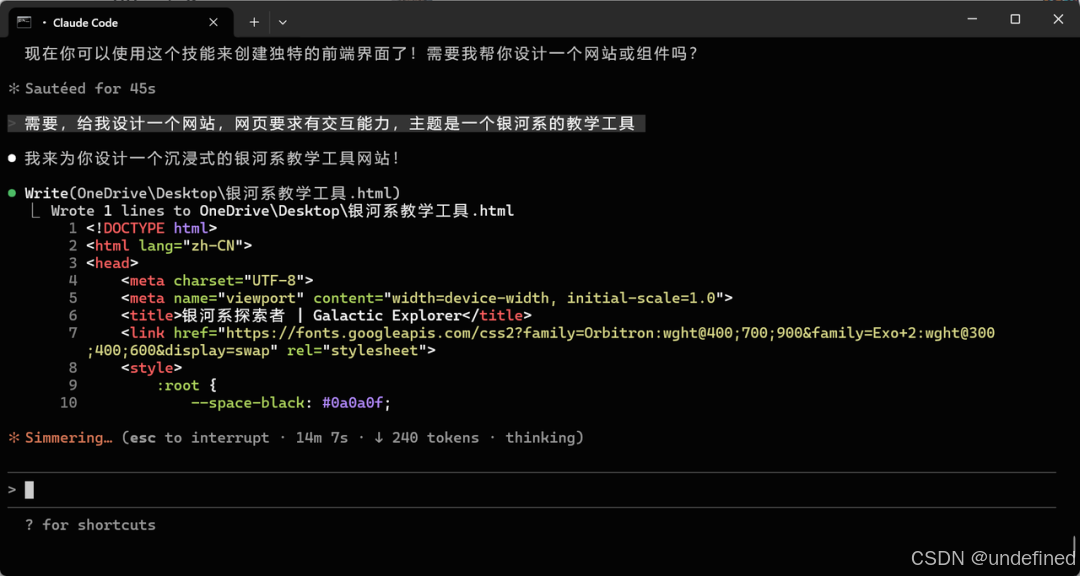Viewport: 1080px width, 576px height.
Task: Maximize the terminal window
Action: click(1015, 19)
